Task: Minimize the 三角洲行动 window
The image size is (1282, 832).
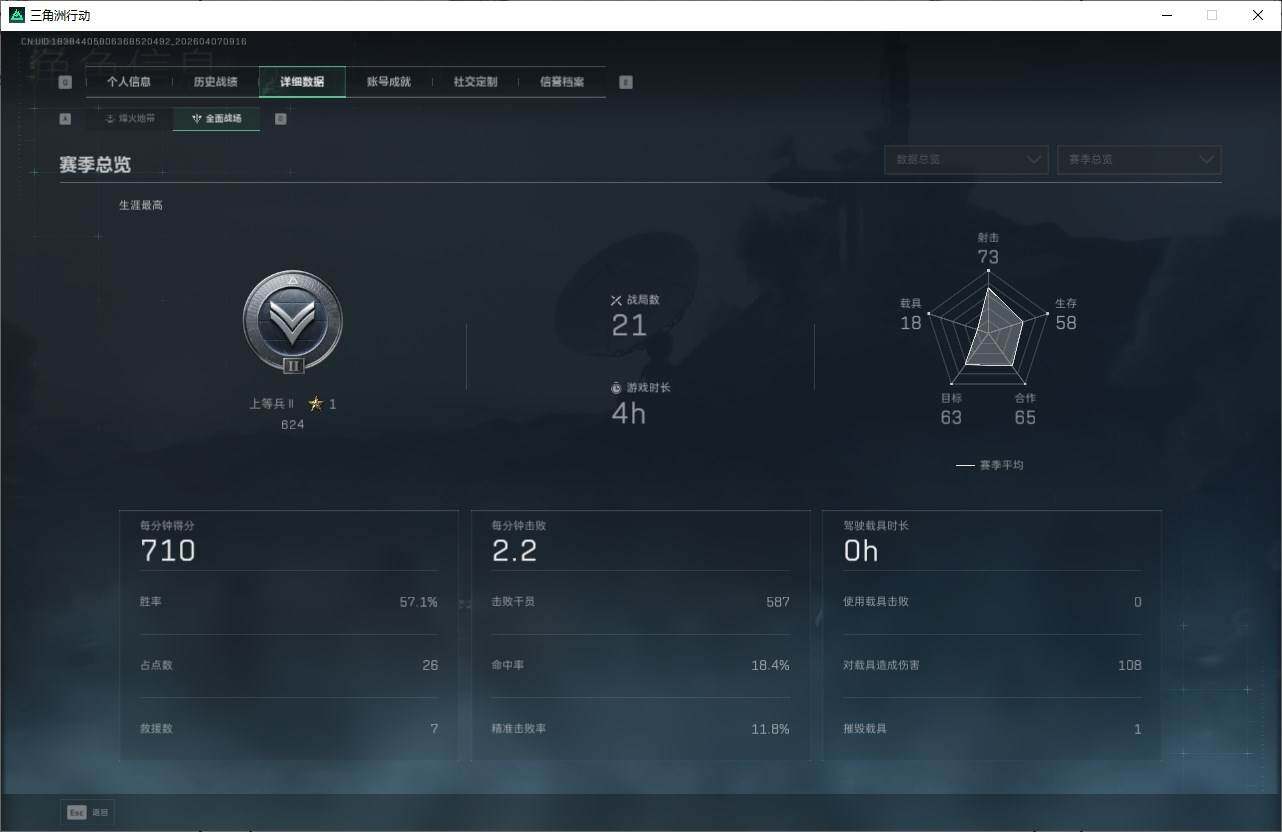Action: click(x=1167, y=15)
